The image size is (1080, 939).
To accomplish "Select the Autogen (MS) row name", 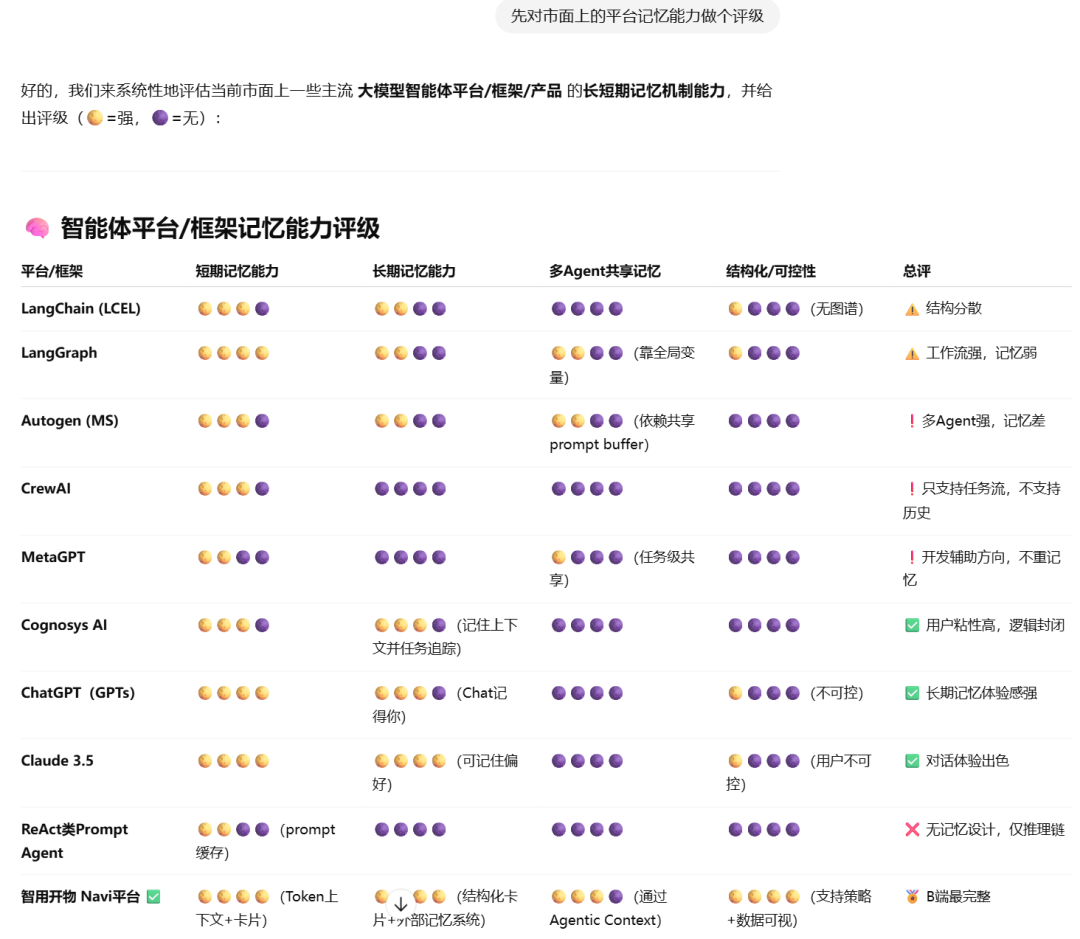I will (x=70, y=421).
